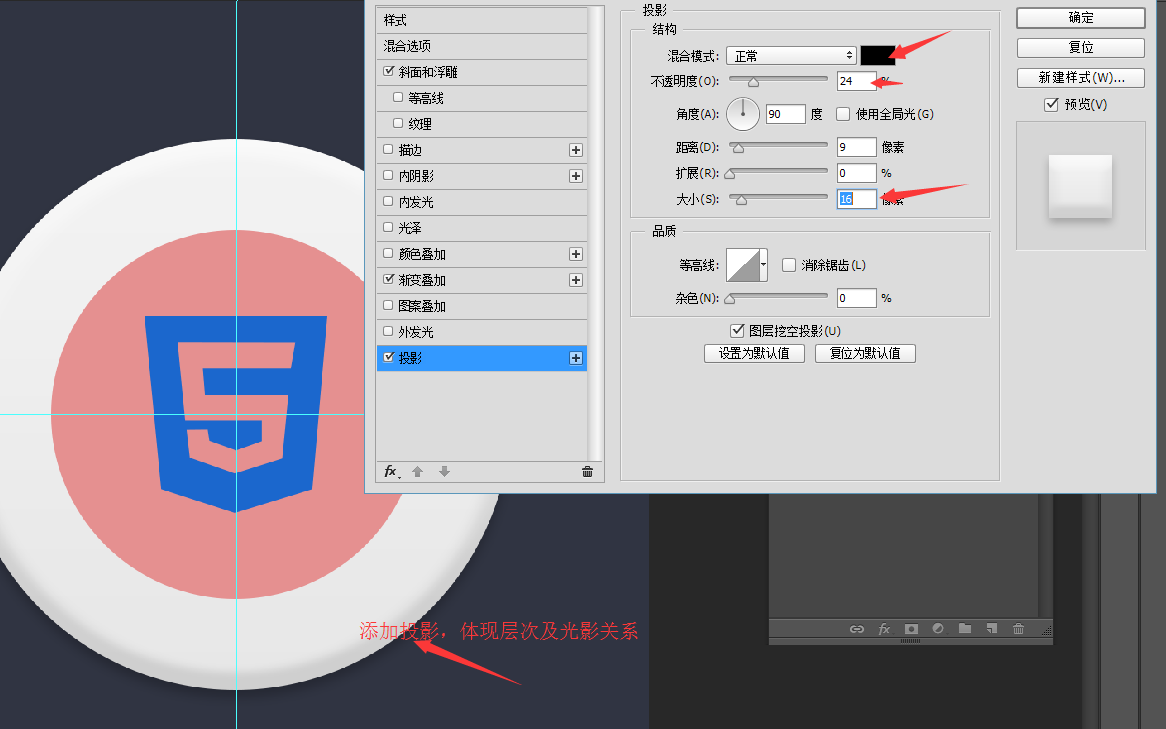Click the angle value field showing 90
1166x729 pixels.
786,114
